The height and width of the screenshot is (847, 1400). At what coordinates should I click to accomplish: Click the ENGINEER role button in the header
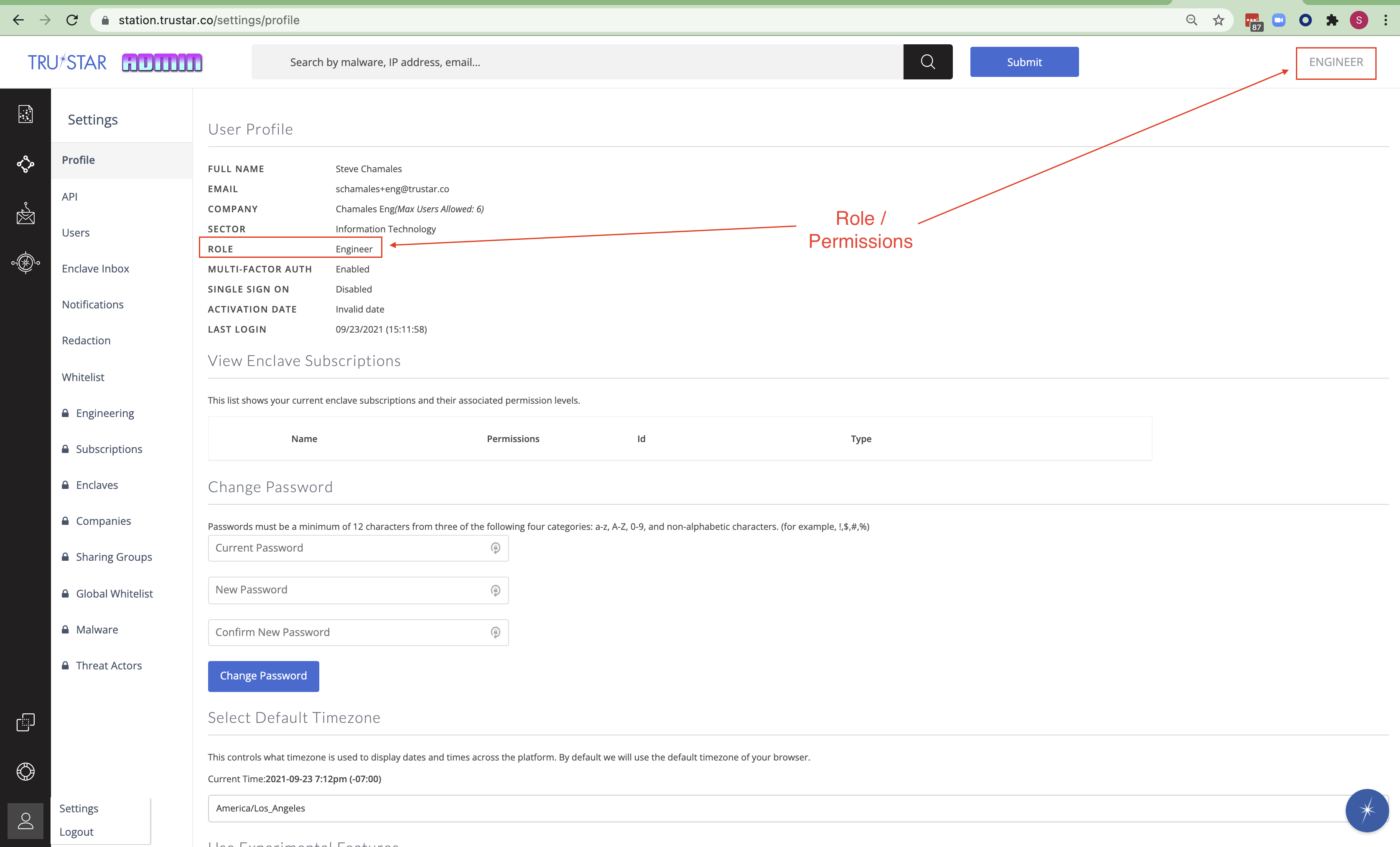coord(1335,63)
